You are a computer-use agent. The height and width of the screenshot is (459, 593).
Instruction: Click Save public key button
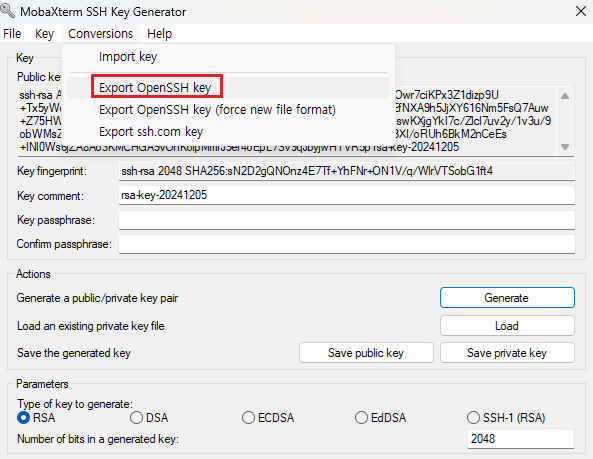click(366, 353)
